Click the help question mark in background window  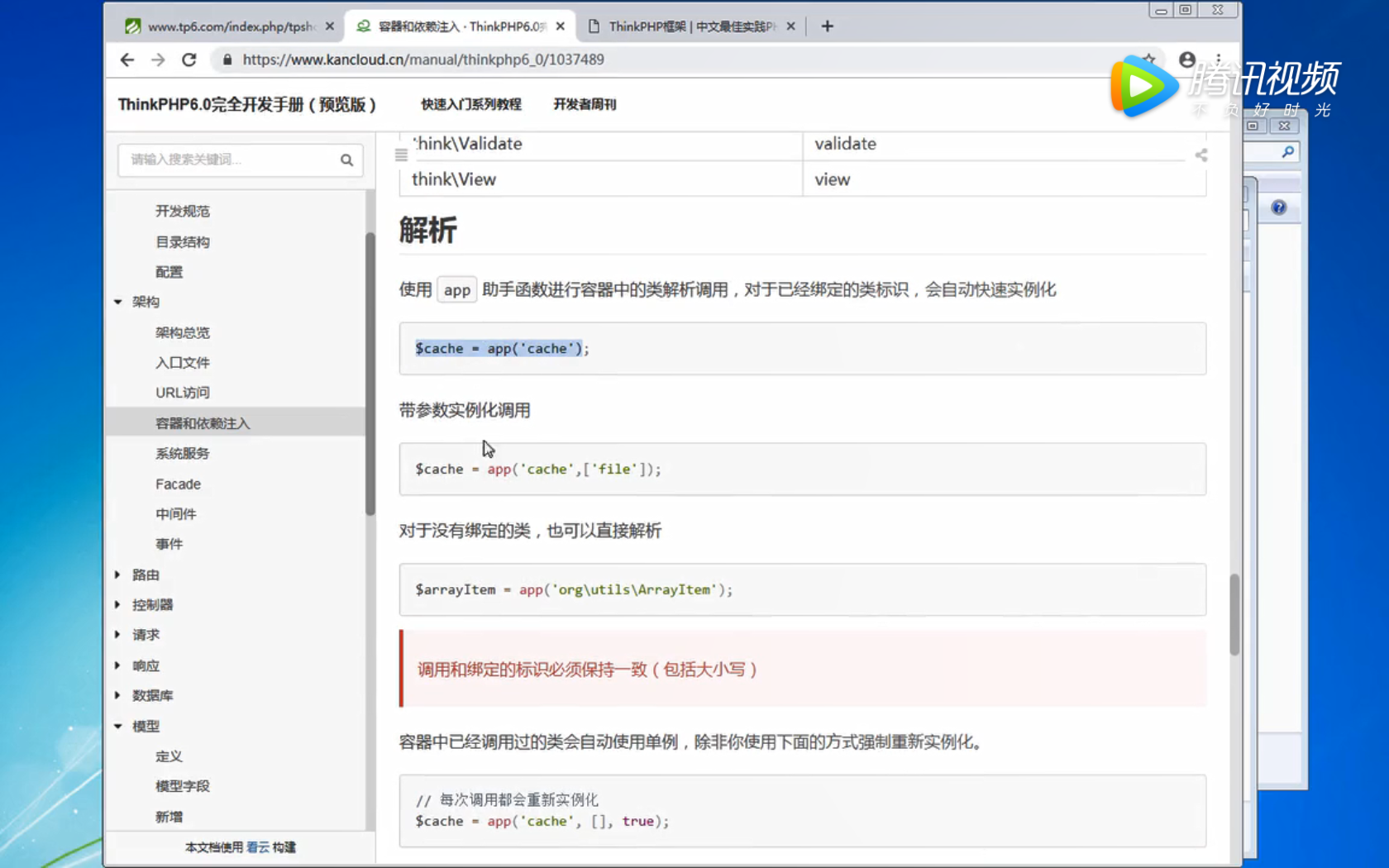(x=1279, y=207)
